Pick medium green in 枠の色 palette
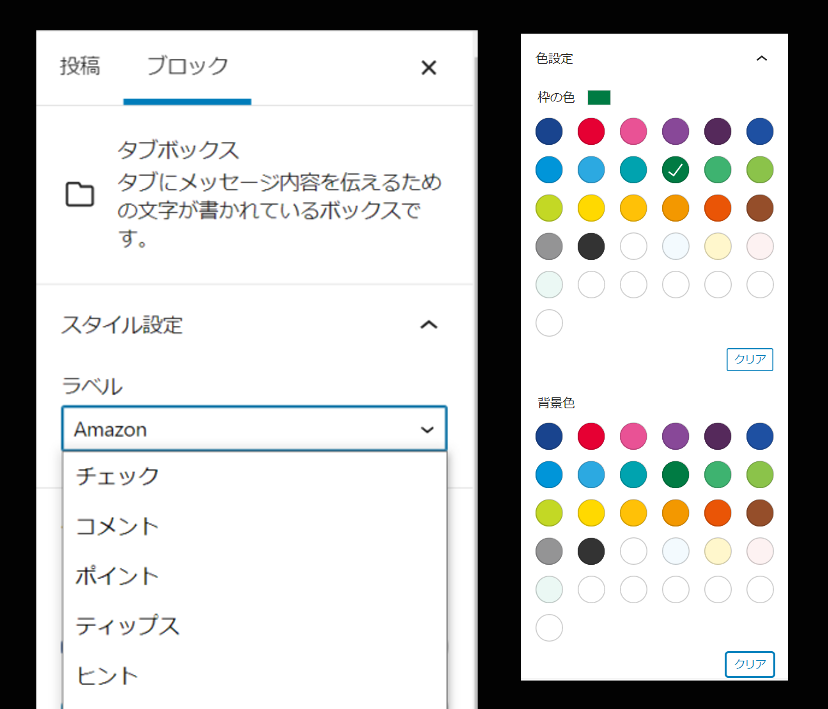 (718, 170)
